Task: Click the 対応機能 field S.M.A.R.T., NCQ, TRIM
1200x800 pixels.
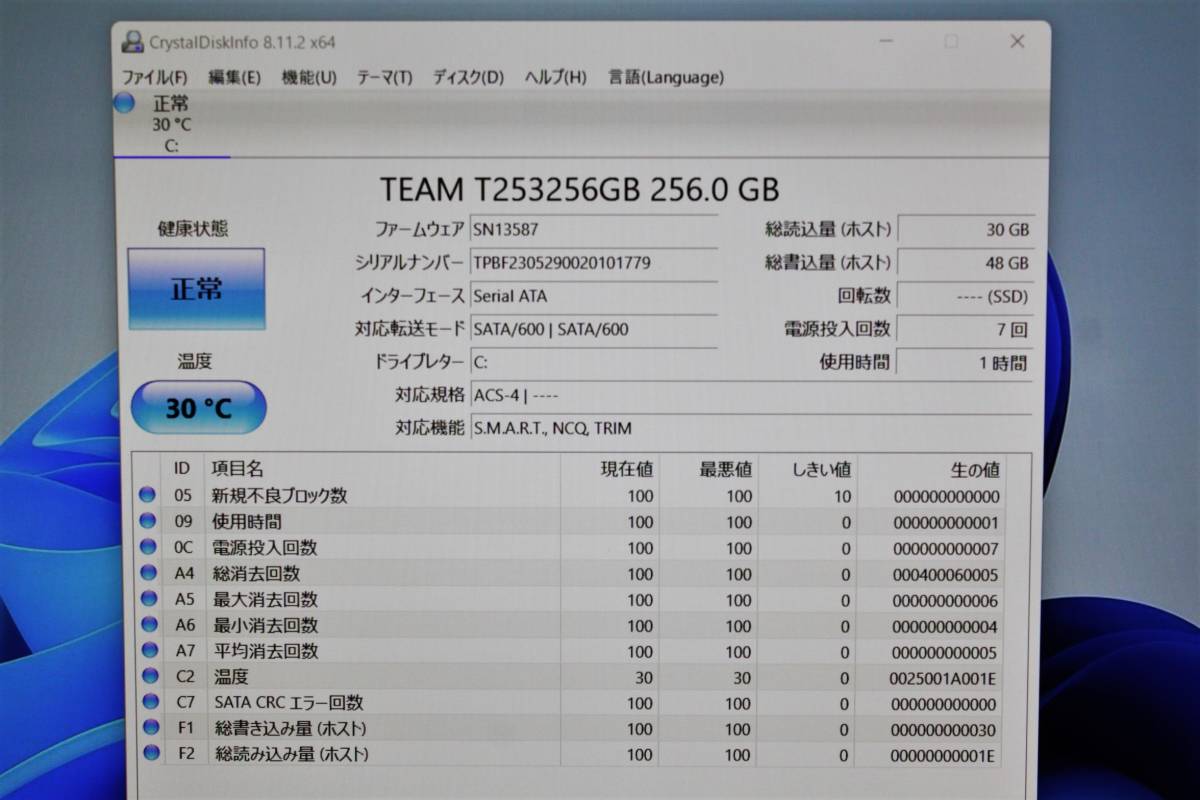Action: tap(750, 428)
